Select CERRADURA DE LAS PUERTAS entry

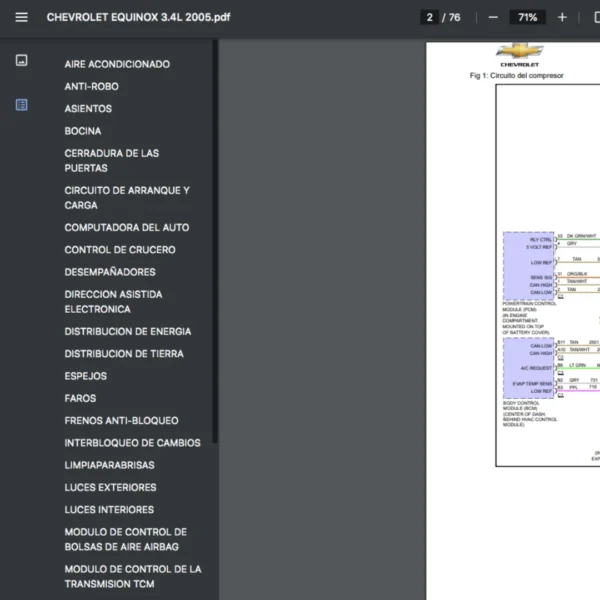click(111, 161)
